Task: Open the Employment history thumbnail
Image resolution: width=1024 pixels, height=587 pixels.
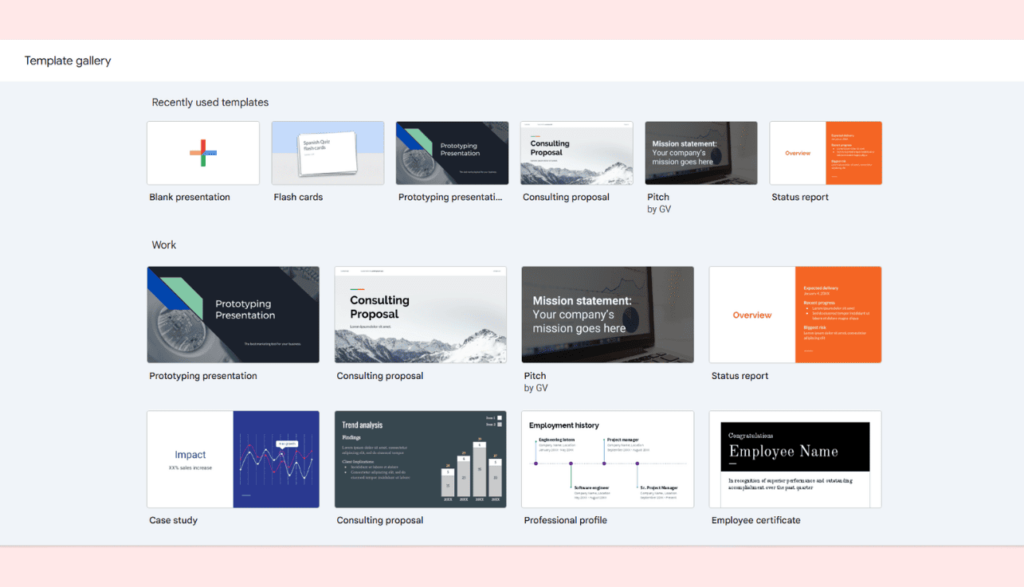Action: [607, 459]
